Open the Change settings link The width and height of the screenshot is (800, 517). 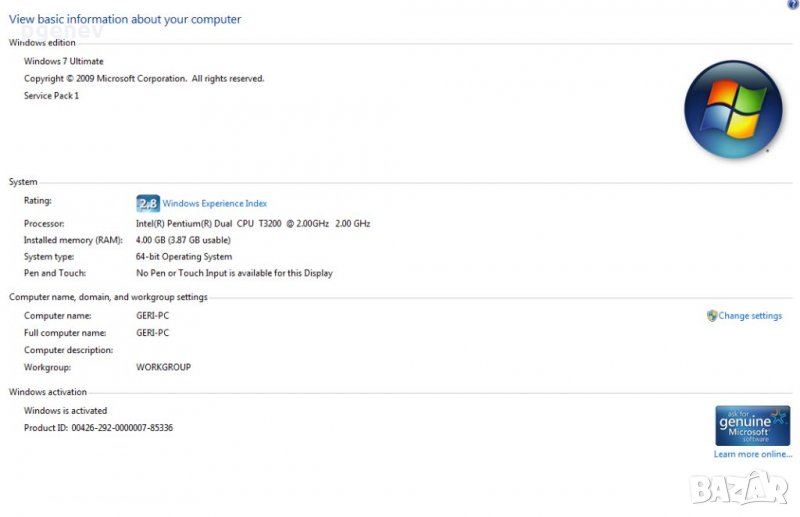coord(750,316)
